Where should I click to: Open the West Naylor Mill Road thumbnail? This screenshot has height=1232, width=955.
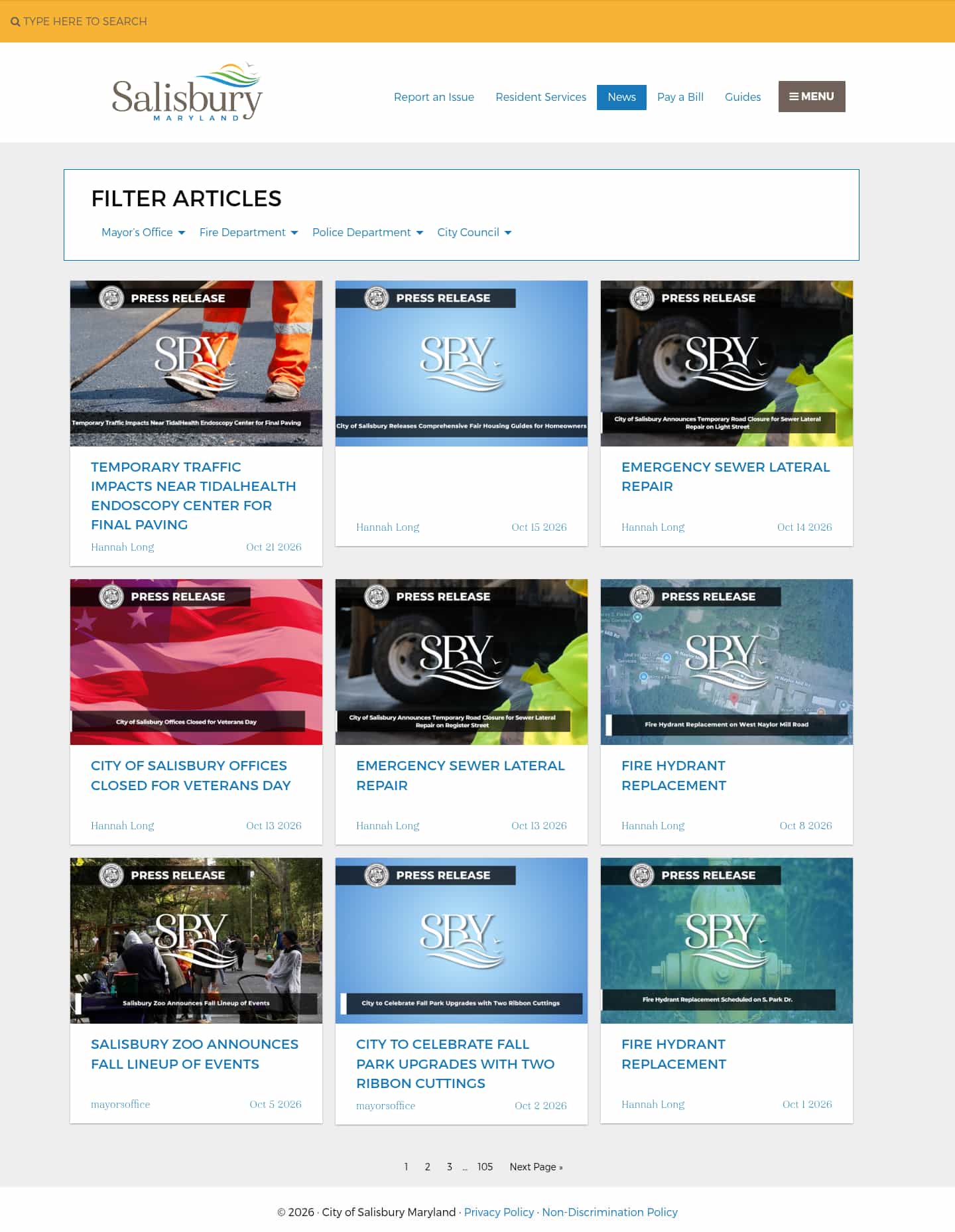pyautogui.click(x=727, y=661)
